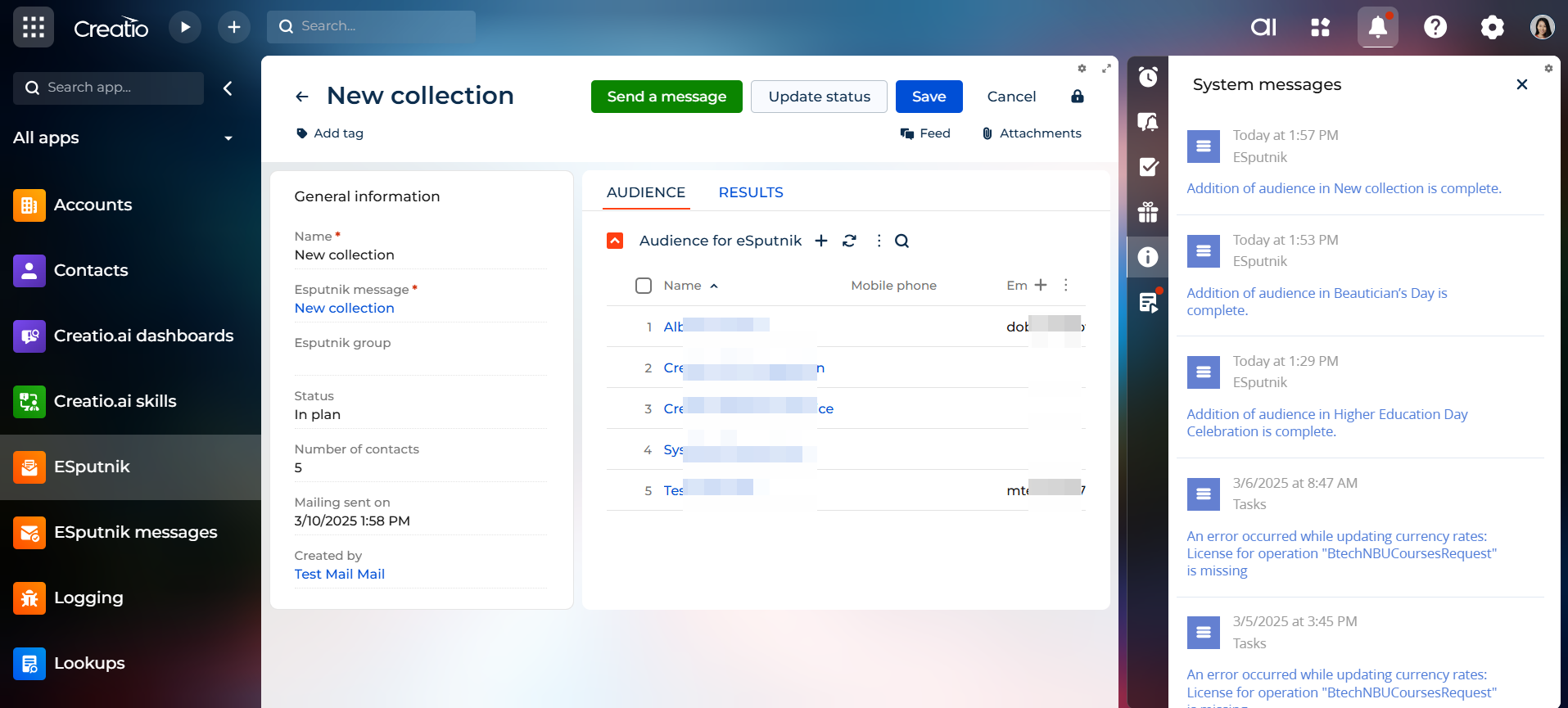Image resolution: width=1568 pixels, height=708 pixels.
Task: Add a column to audience table
Action: click(1041, 285)
